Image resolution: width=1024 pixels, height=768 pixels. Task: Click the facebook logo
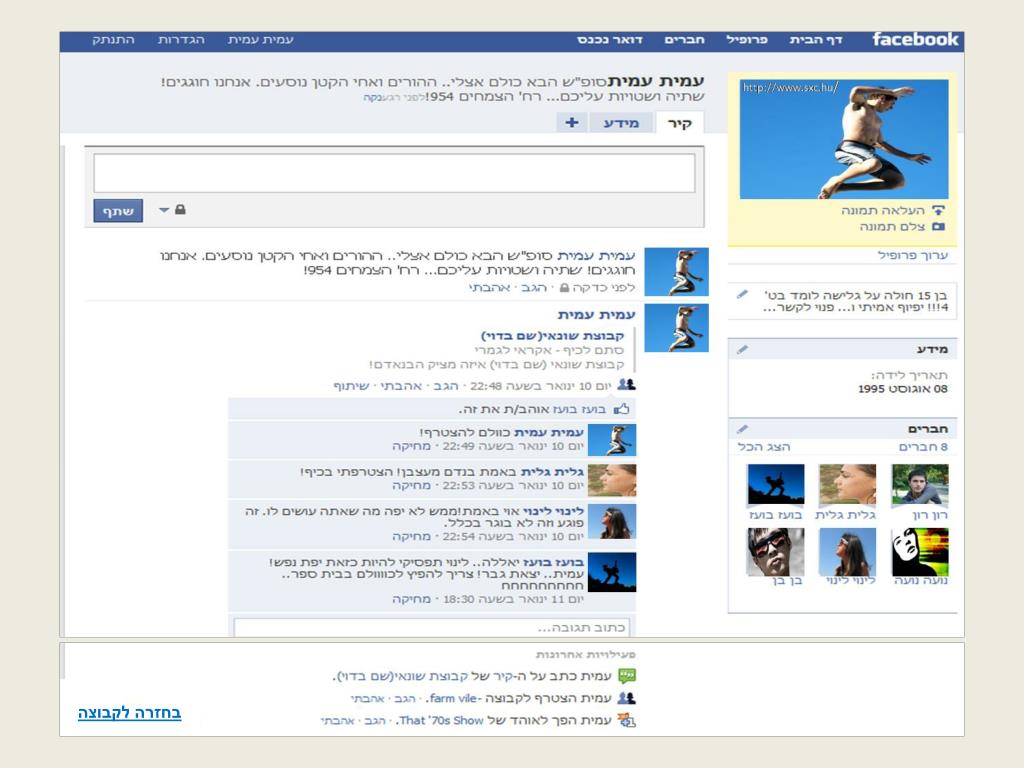pyautogui.click(x=915, y=40)
